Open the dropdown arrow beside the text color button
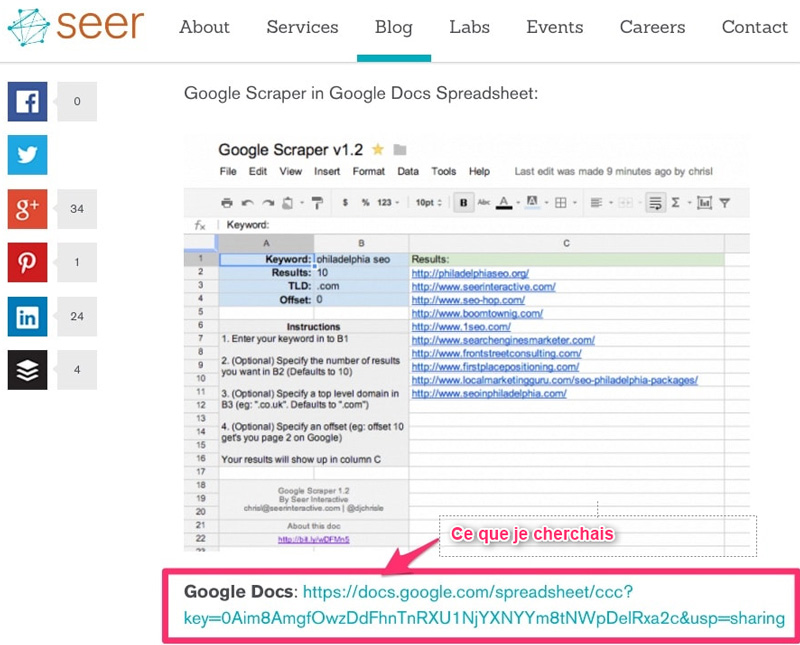 (x=518, y=203)
